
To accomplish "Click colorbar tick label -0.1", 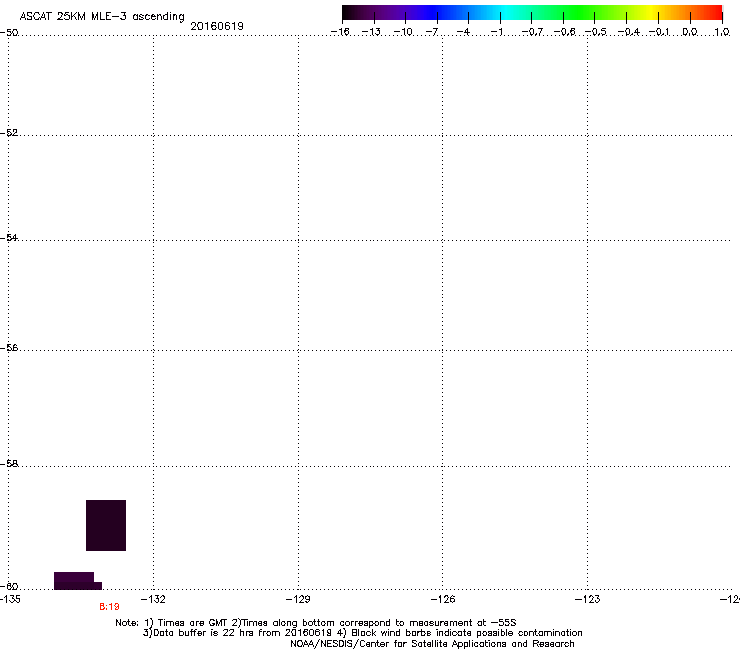I will 660,32.
